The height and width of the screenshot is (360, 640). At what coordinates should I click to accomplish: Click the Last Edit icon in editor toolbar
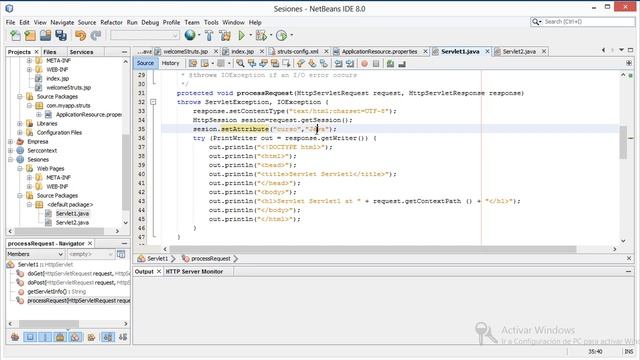[193, 63]
